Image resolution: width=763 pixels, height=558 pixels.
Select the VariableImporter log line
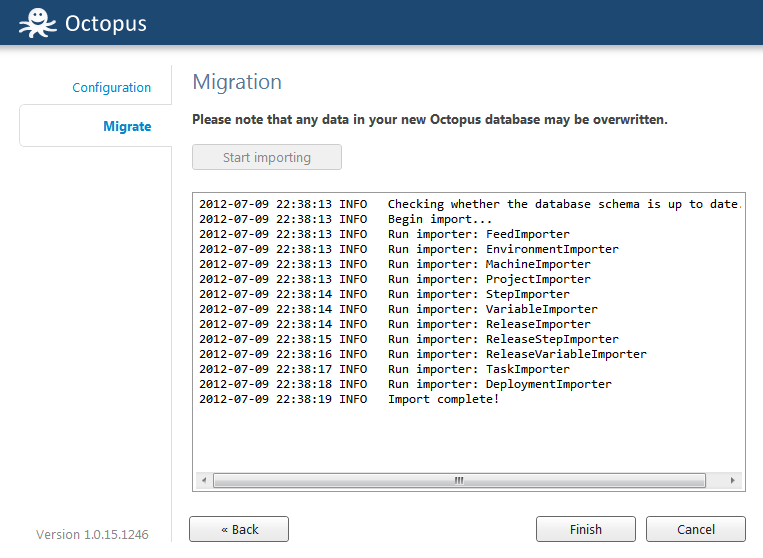click(398, 309)
